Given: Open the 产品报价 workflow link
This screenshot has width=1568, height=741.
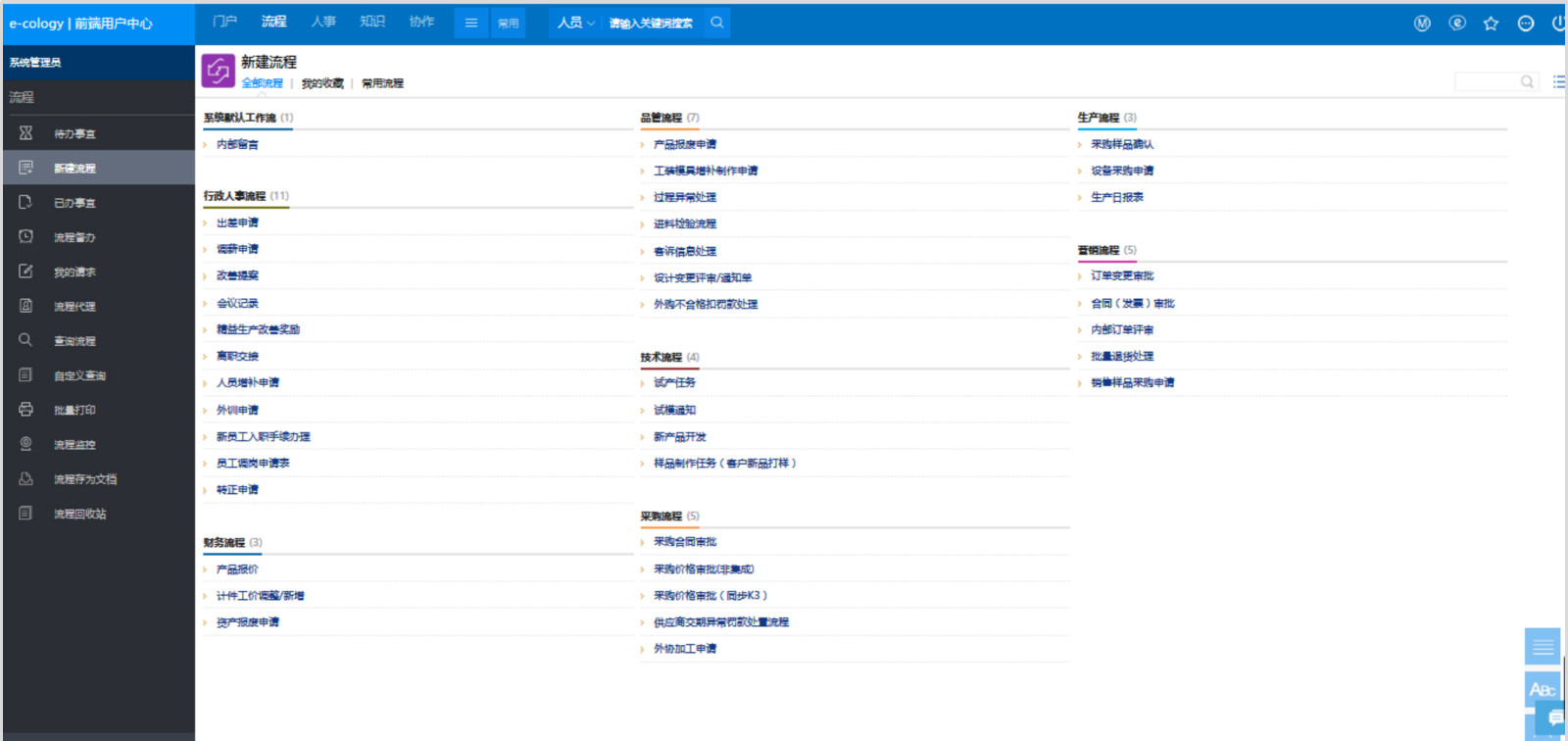Looking at the screenshot, I should [x=238, y=569].
